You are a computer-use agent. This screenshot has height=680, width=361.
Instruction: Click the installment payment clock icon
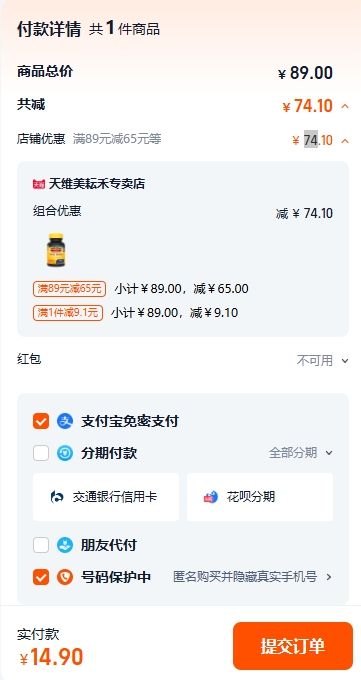tap(65, 453)
